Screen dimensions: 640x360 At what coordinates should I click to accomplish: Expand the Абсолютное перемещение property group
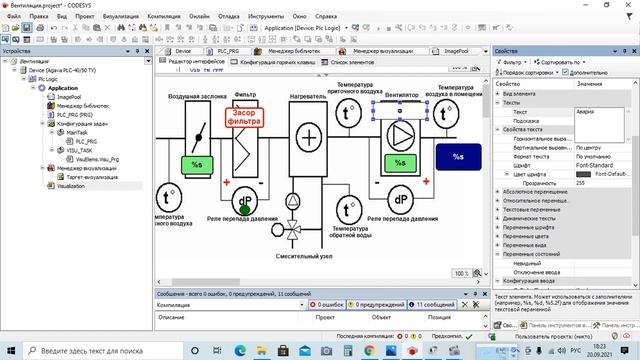498,191
